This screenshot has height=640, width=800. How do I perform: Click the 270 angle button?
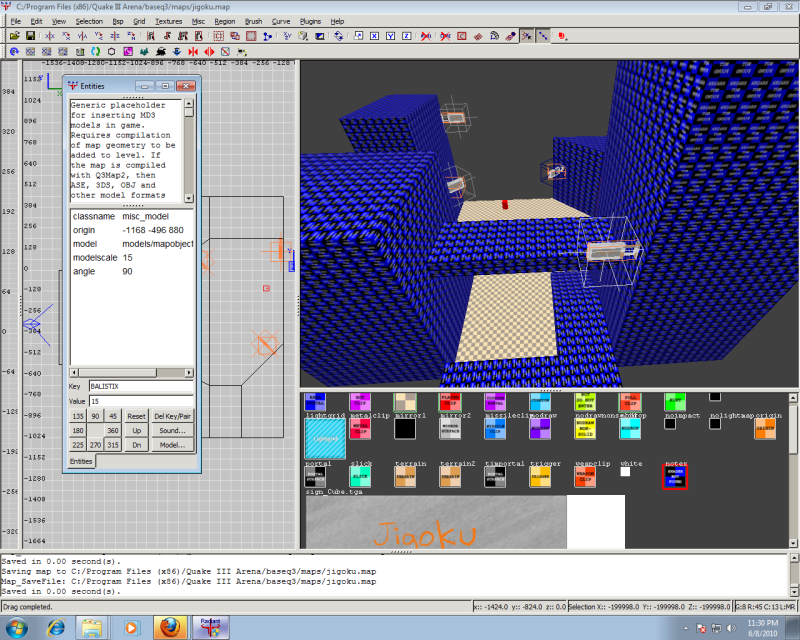pyautogui.click(x=95, y=445)
